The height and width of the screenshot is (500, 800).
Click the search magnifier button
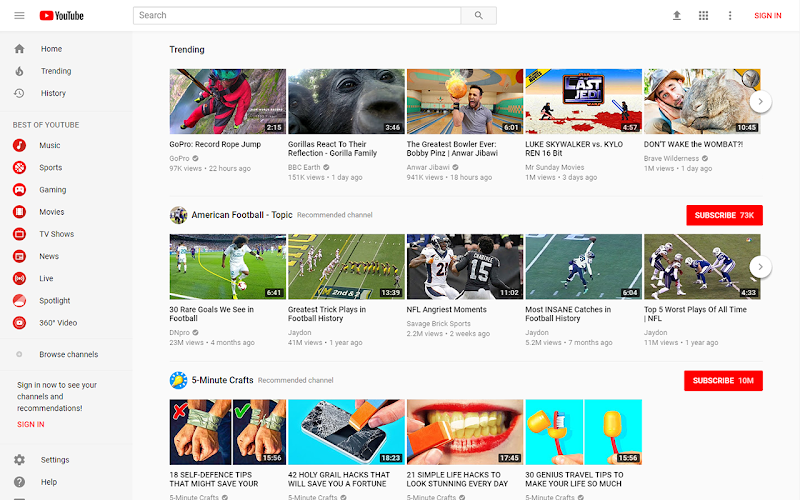point(479,15)
